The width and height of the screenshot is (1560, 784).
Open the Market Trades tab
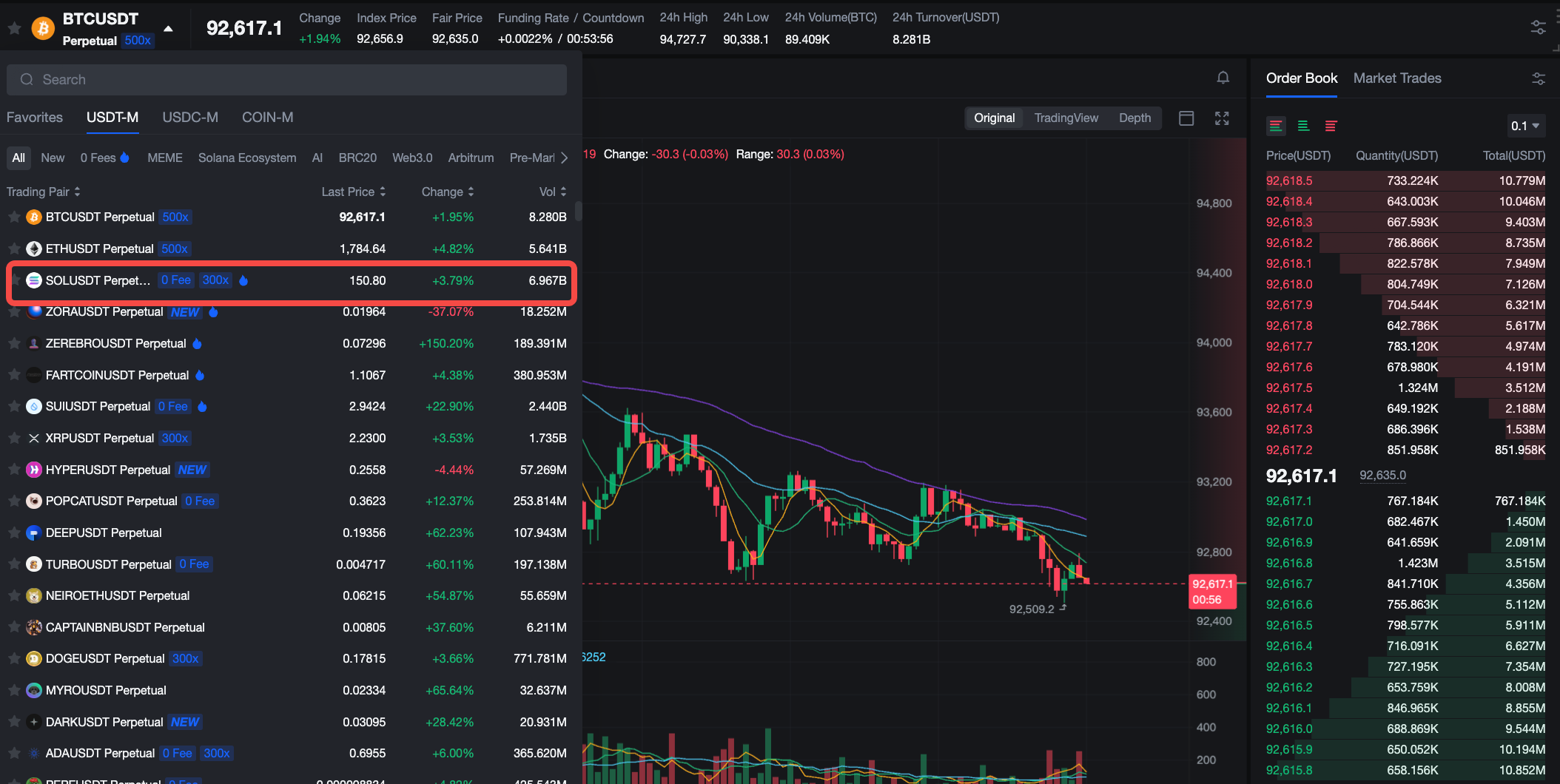[1396, 78]
